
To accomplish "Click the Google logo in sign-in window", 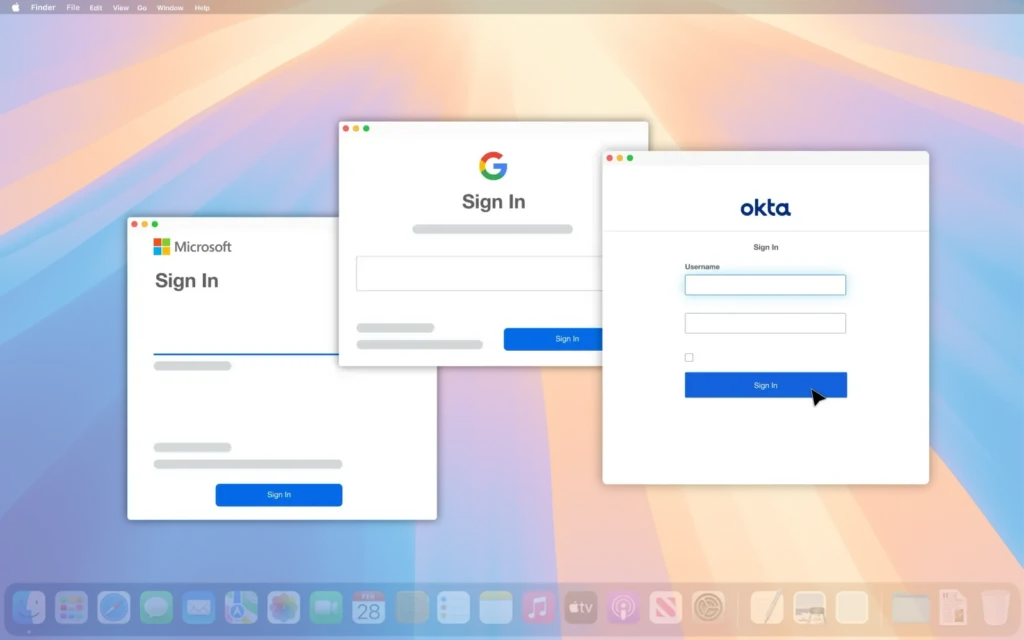I will (x=493, y=166).
